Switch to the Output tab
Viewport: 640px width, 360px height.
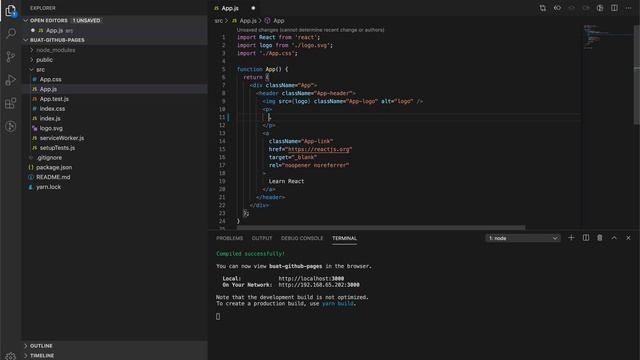[262, 238]
